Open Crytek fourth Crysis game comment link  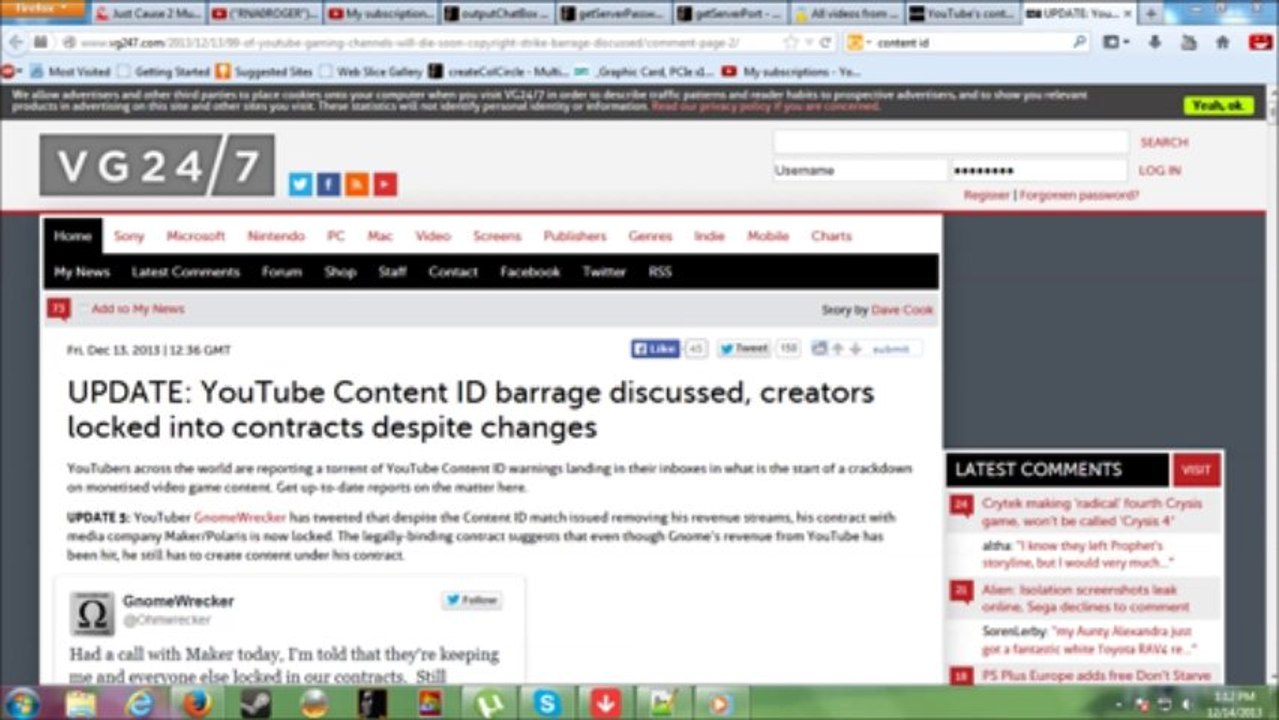coord(1092,512)
